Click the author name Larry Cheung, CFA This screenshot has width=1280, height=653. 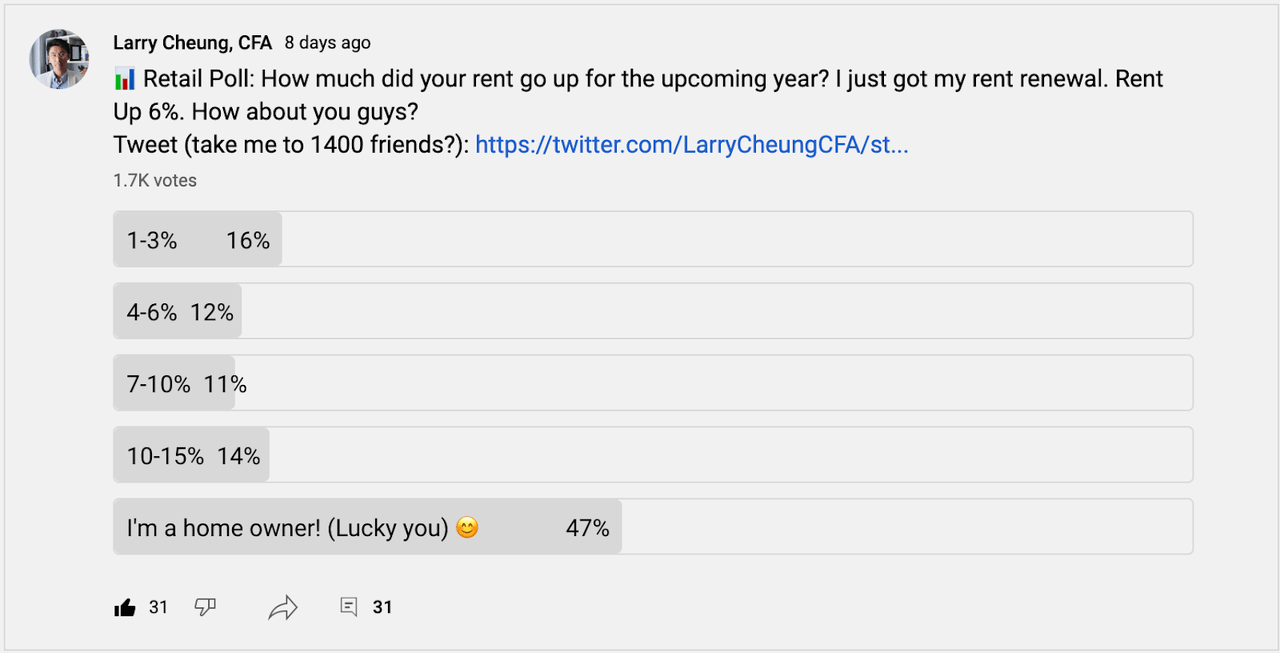pos(192,43)
